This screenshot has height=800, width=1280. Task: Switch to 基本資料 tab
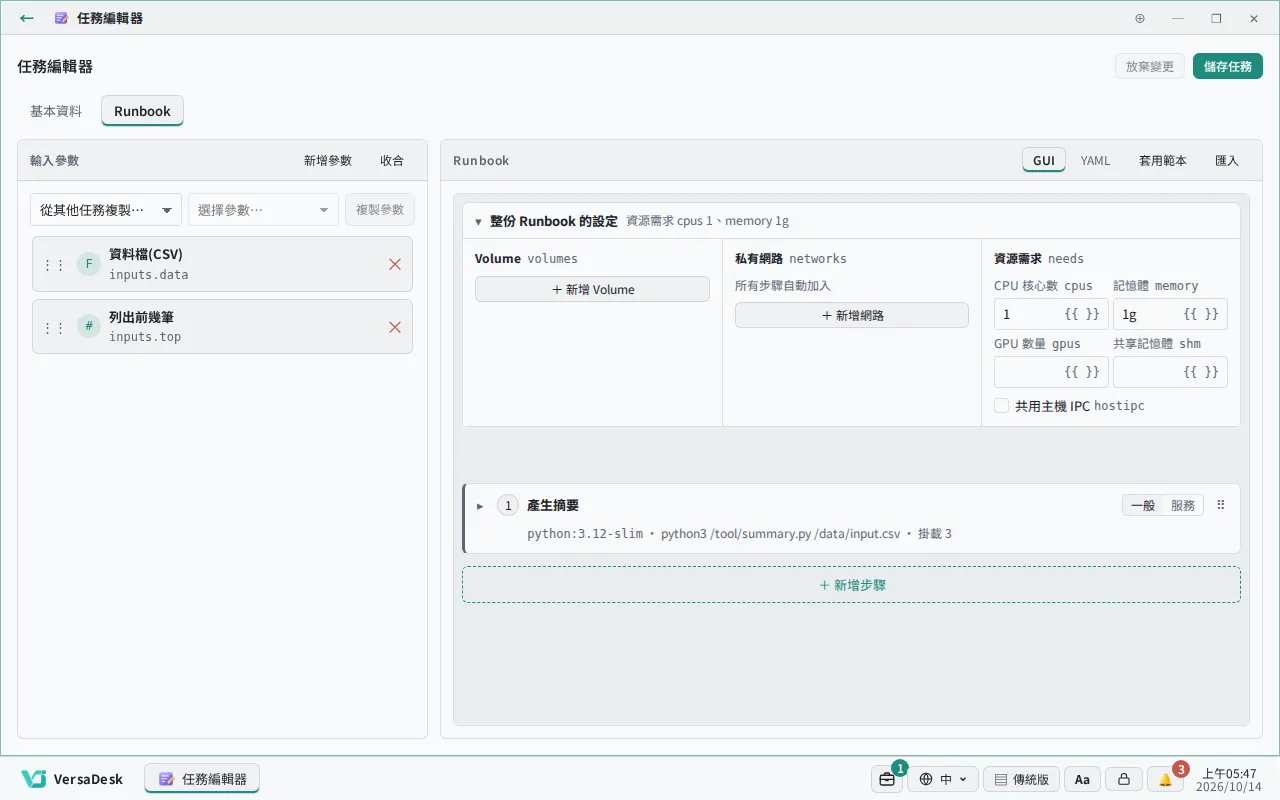coord(56,111)
